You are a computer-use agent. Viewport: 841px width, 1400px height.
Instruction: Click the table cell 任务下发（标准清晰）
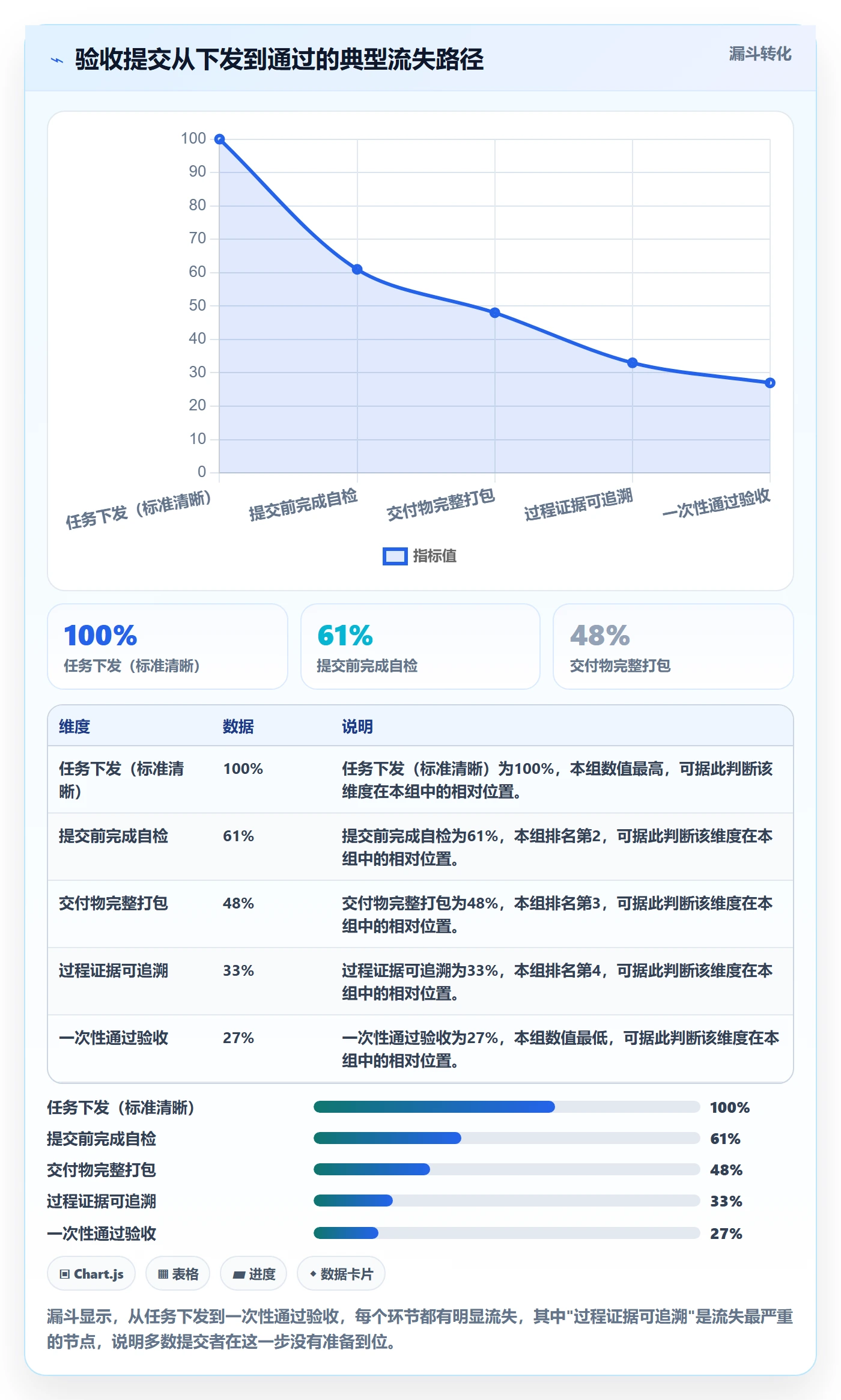point(121,780)
